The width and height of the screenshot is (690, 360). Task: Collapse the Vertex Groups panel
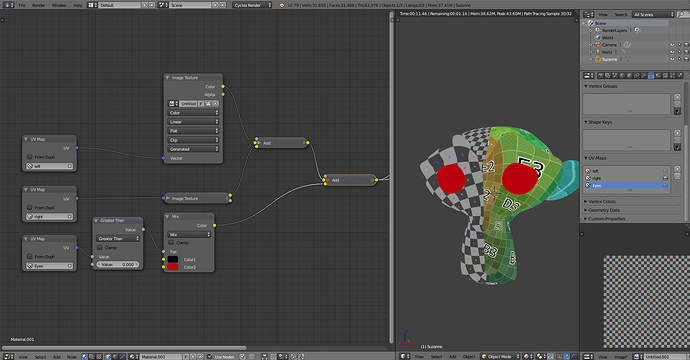pos(586,86)
